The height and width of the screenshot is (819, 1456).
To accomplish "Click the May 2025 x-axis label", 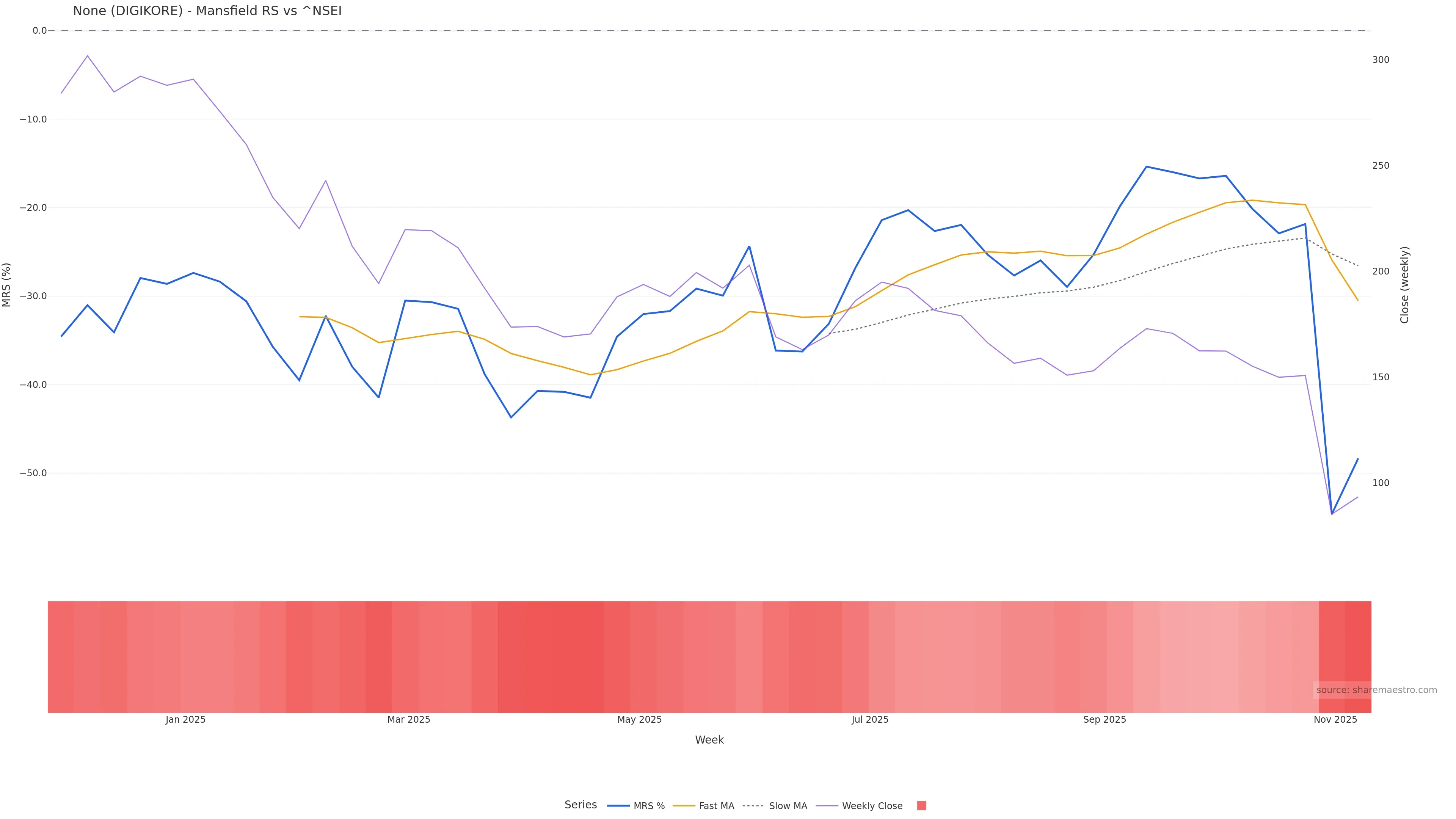I will 639,720.
